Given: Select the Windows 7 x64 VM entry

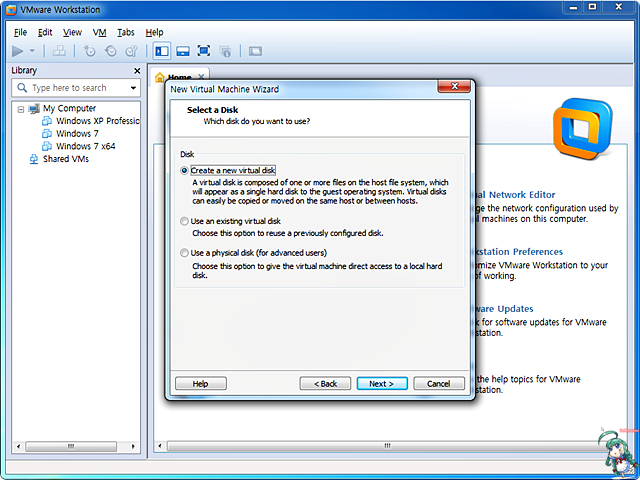Looking at the screenshot, I should [86, 146].
